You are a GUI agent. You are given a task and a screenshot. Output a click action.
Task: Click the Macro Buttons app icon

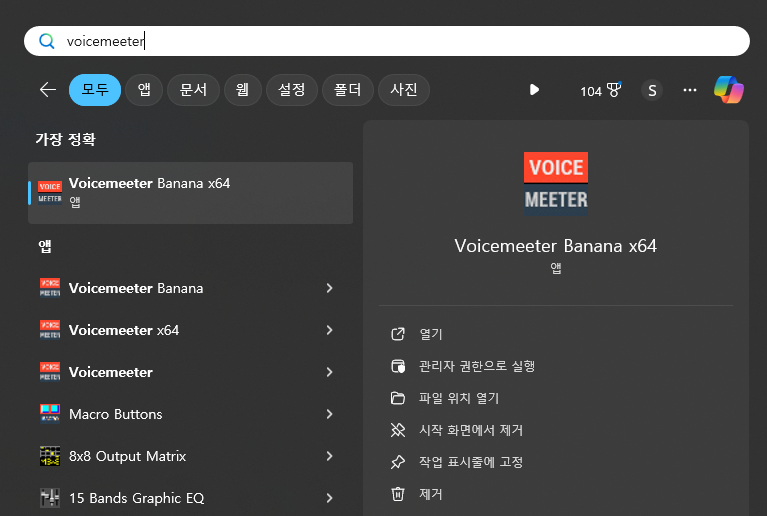point(50,414)
